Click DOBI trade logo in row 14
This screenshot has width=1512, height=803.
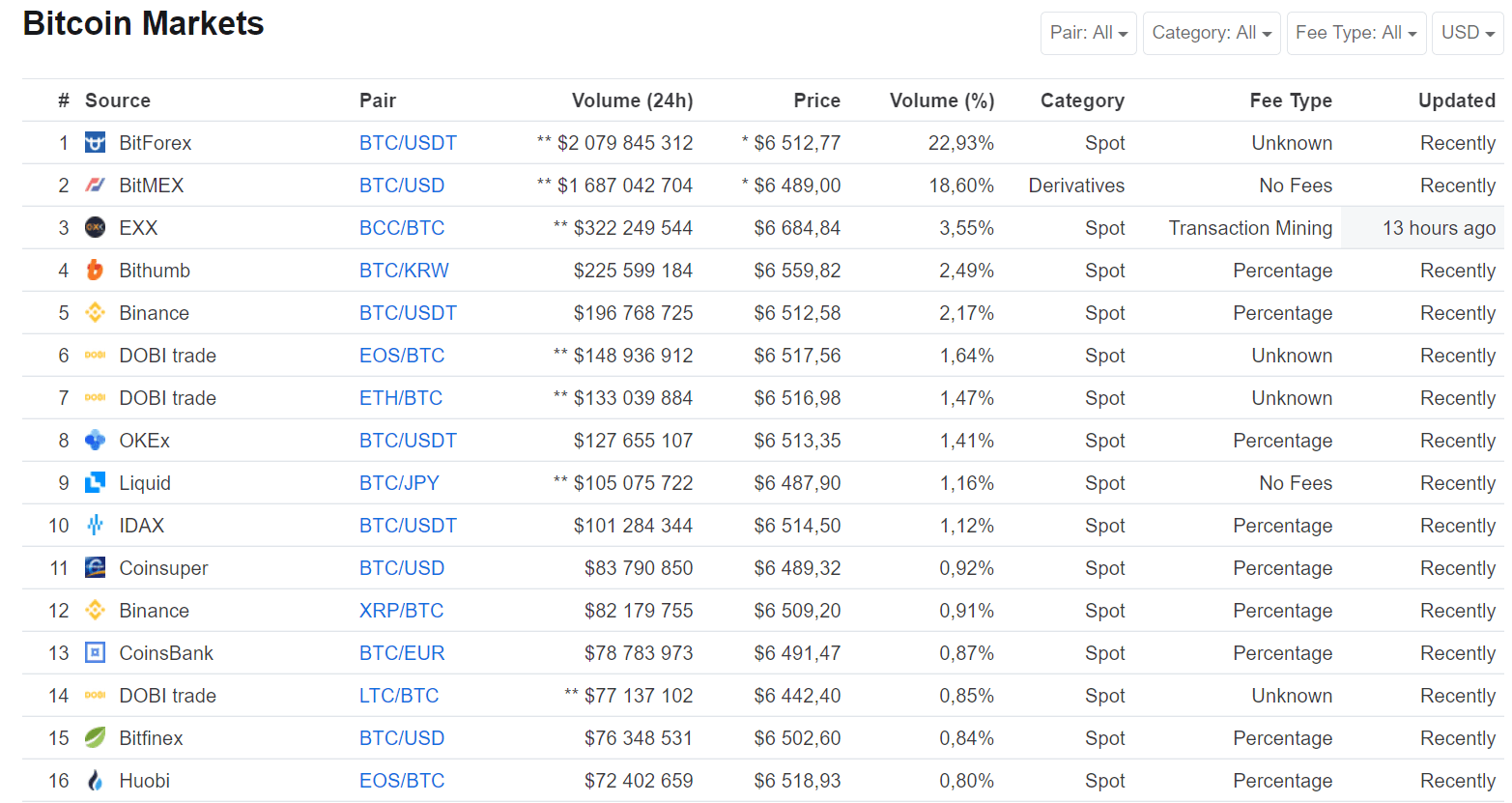click(x=95, y=696)
